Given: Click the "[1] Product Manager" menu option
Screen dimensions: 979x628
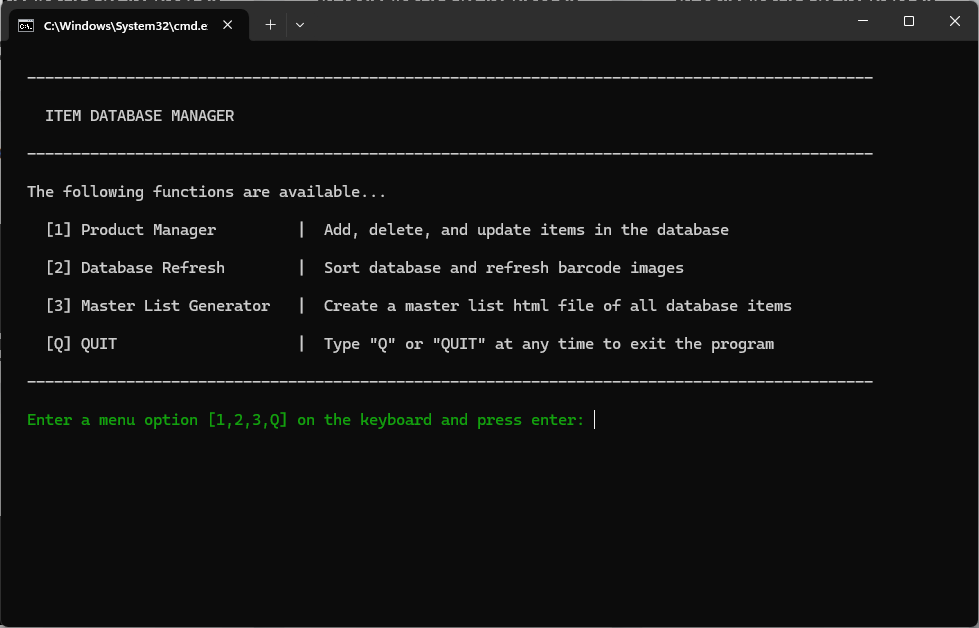Looking at the screenshot, I should pos(131,230).
